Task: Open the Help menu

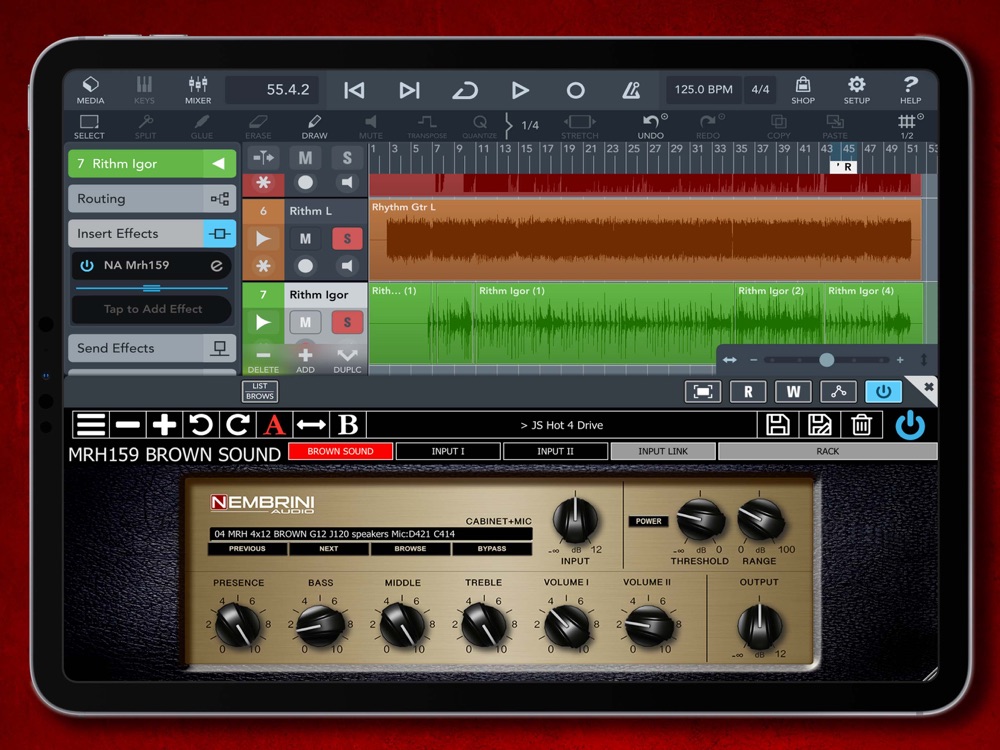Action: coord(911,90)
